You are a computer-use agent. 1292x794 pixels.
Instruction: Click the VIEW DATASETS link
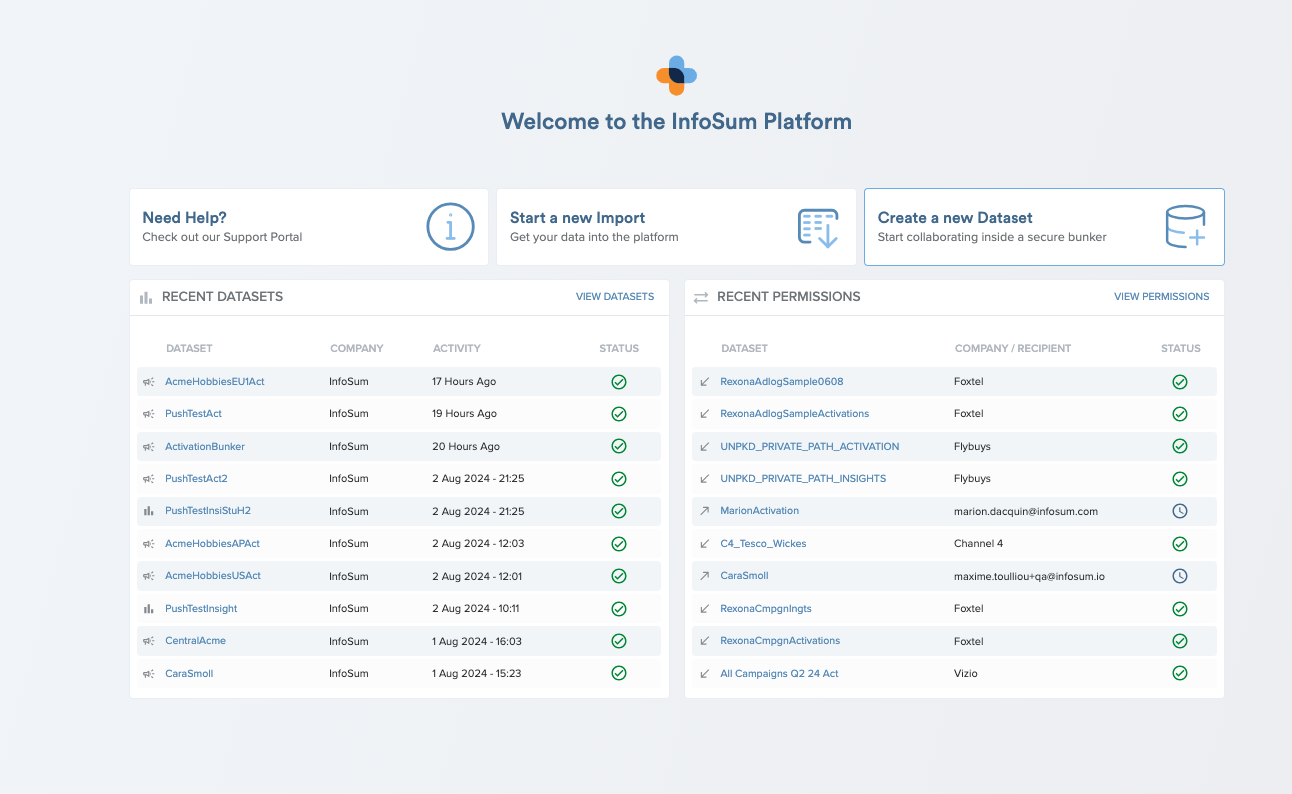point(615,297)
